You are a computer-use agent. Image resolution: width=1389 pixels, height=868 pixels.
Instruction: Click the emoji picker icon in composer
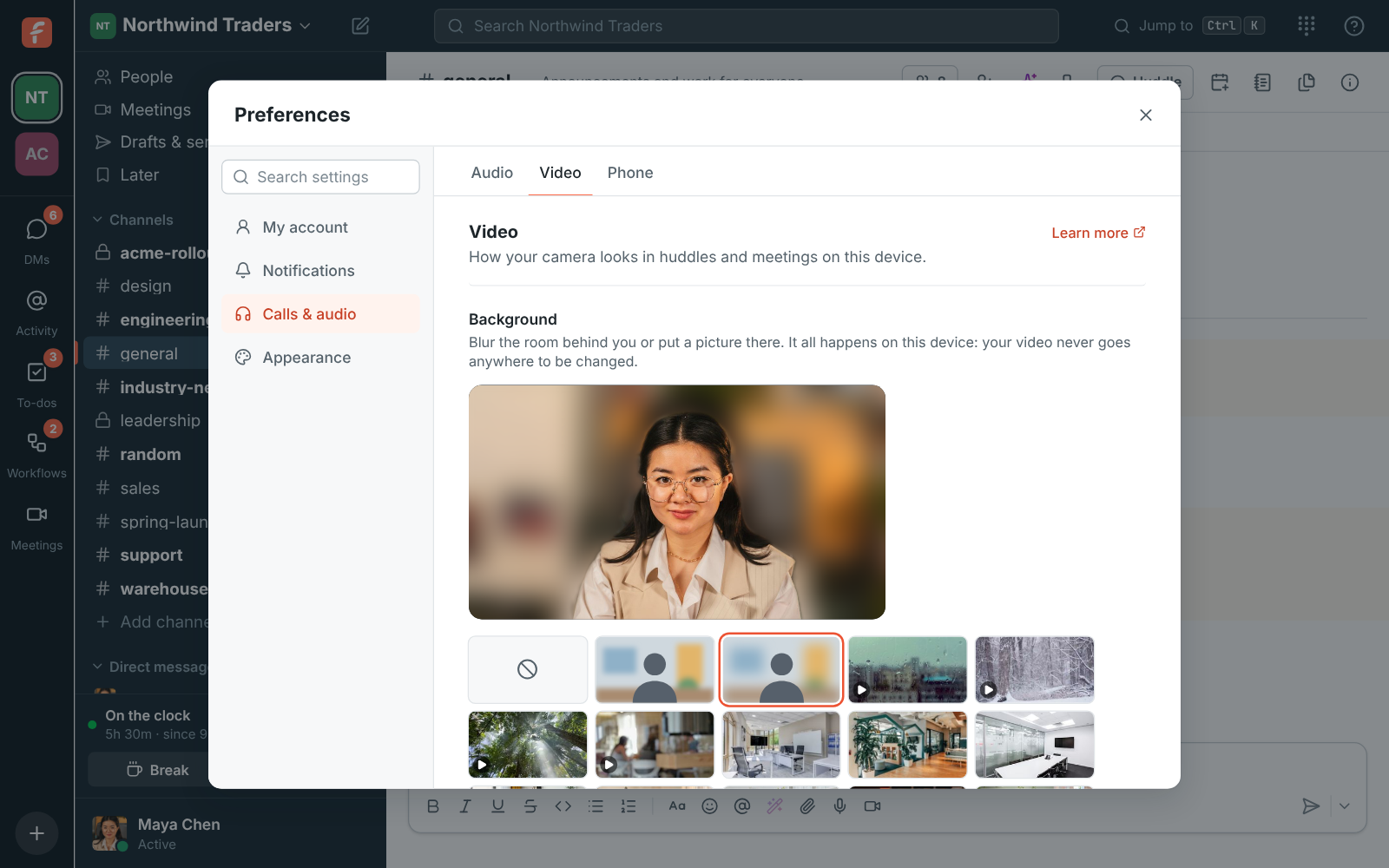[x=709, y=806]
